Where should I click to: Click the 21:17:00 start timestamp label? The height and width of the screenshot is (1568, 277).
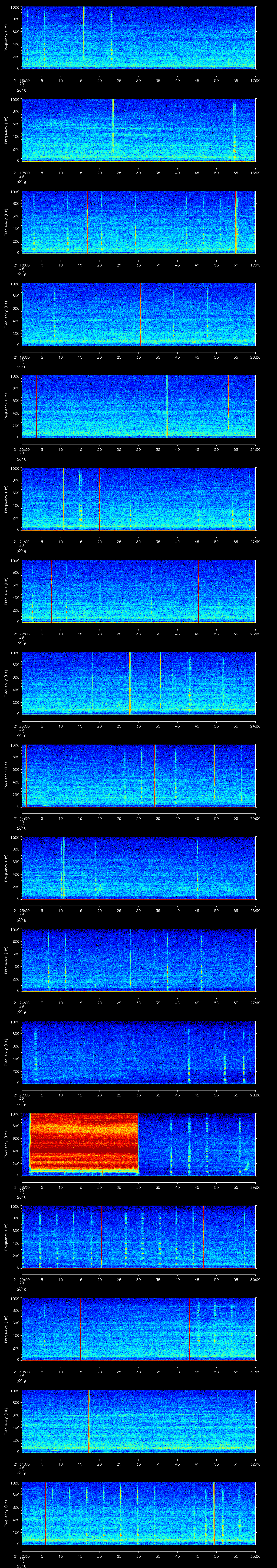(x=21, y=173)
